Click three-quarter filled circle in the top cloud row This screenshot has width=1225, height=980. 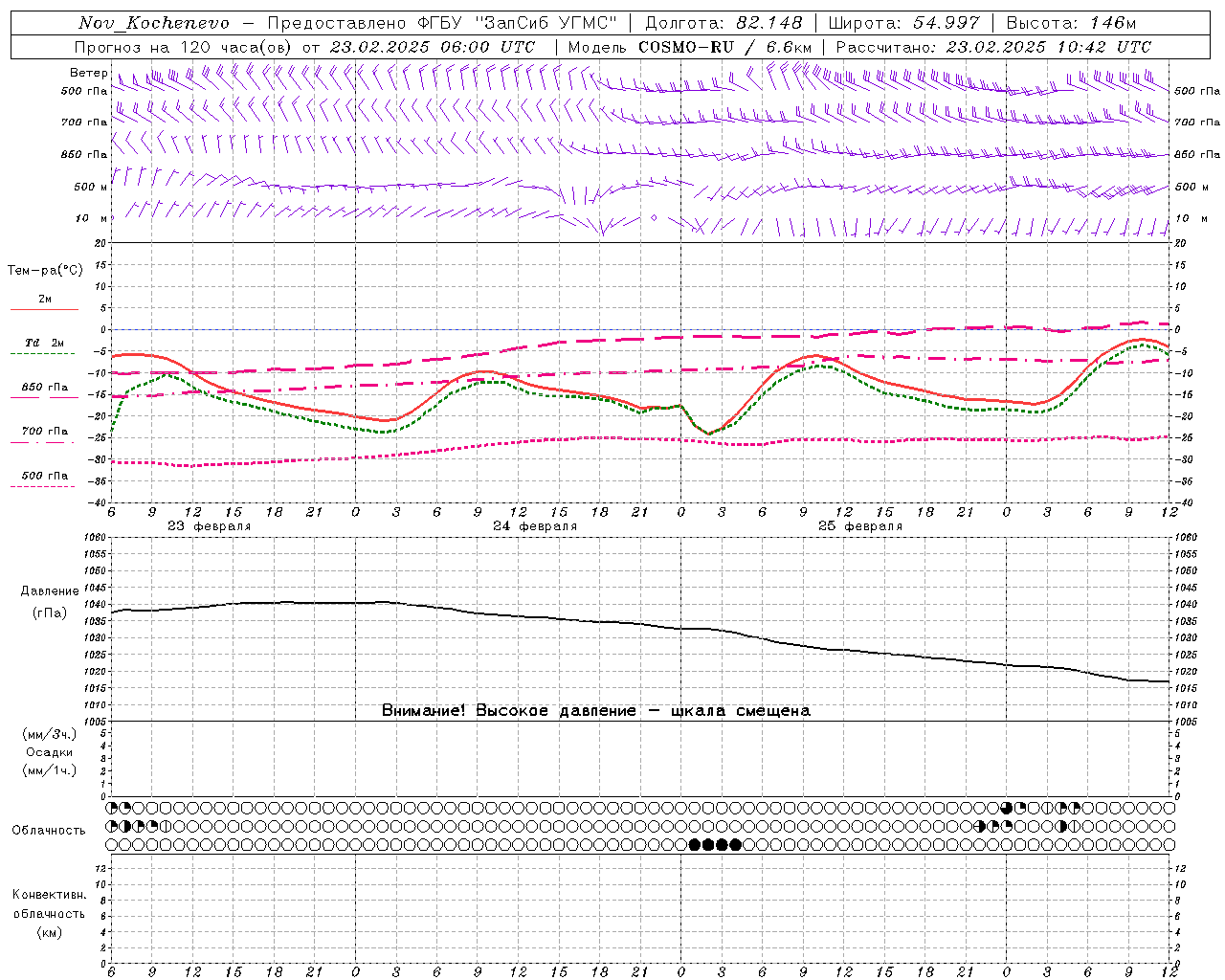1007,808
